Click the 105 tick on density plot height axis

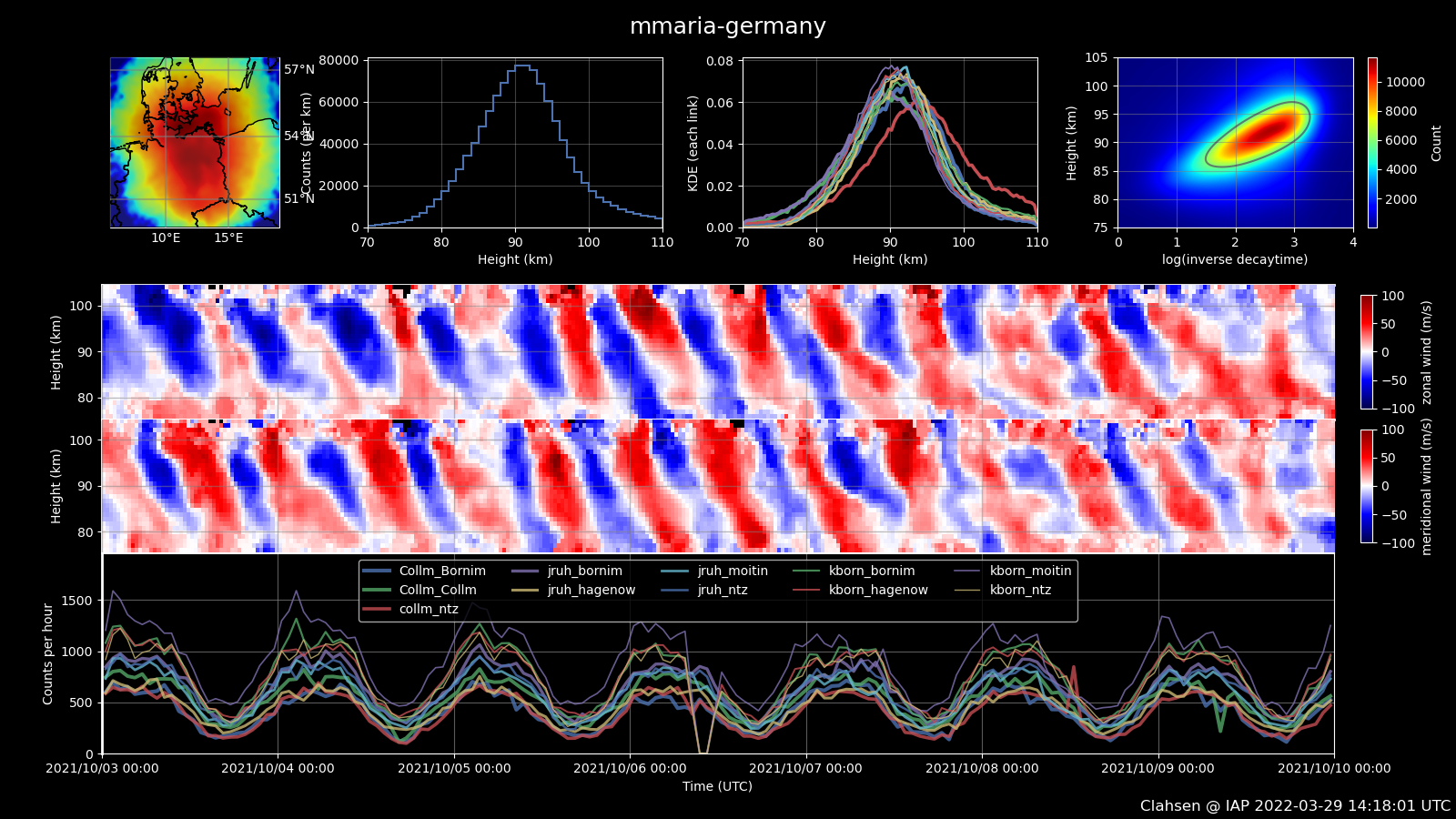(1097, 57)
